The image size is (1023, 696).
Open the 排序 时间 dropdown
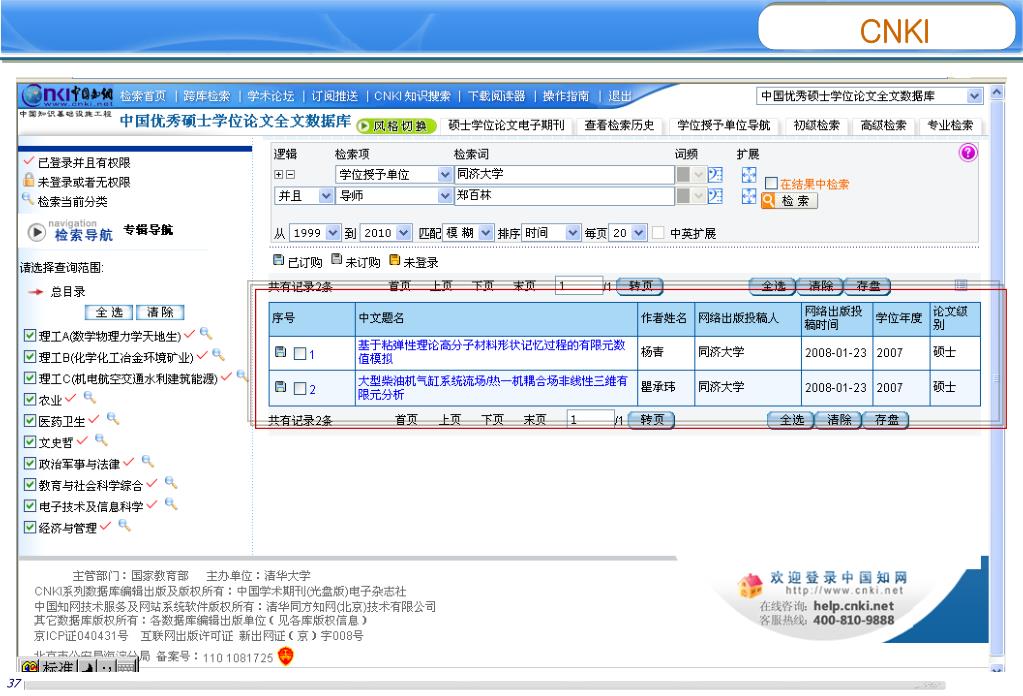click(573, 233)
